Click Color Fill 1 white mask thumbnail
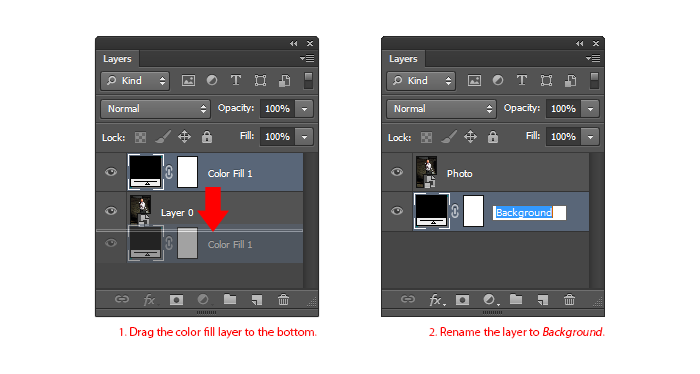This screenshot has height=374, width=700. coord(188,172)
